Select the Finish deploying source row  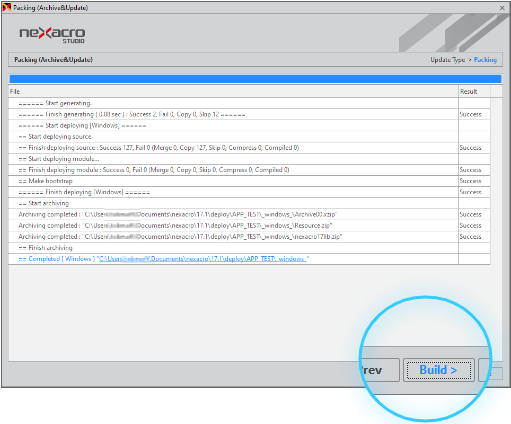[x=249, y=148]
